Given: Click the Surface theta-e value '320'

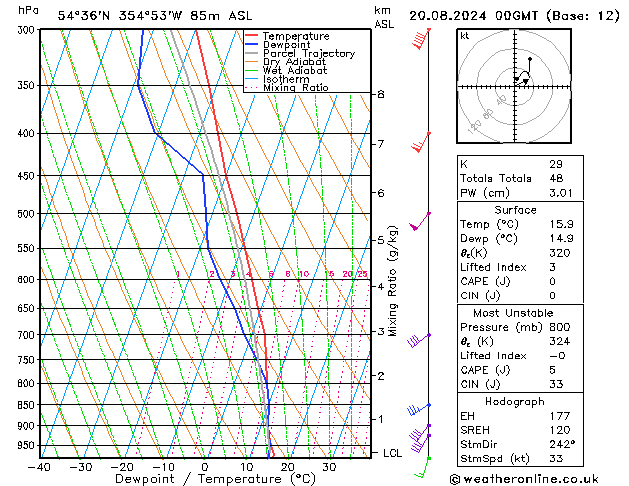Looking at the screenshot, I should pos(560,253).
